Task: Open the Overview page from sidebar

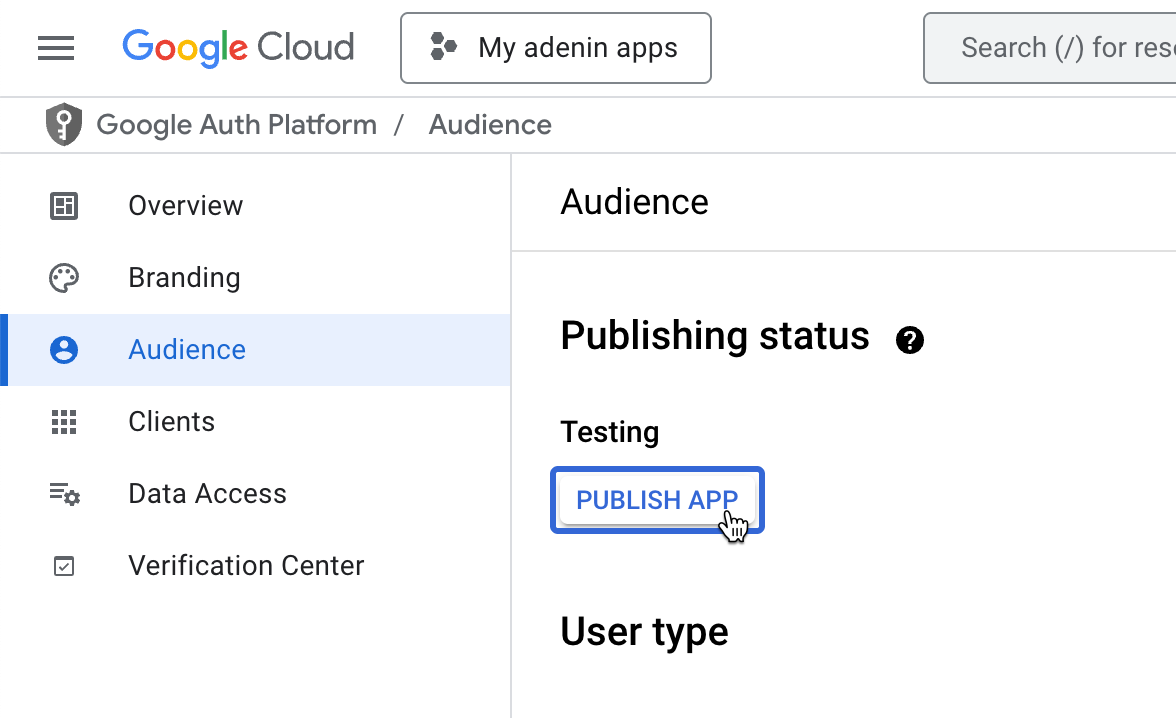Action: pyautogui.click(x=186, y=206)
